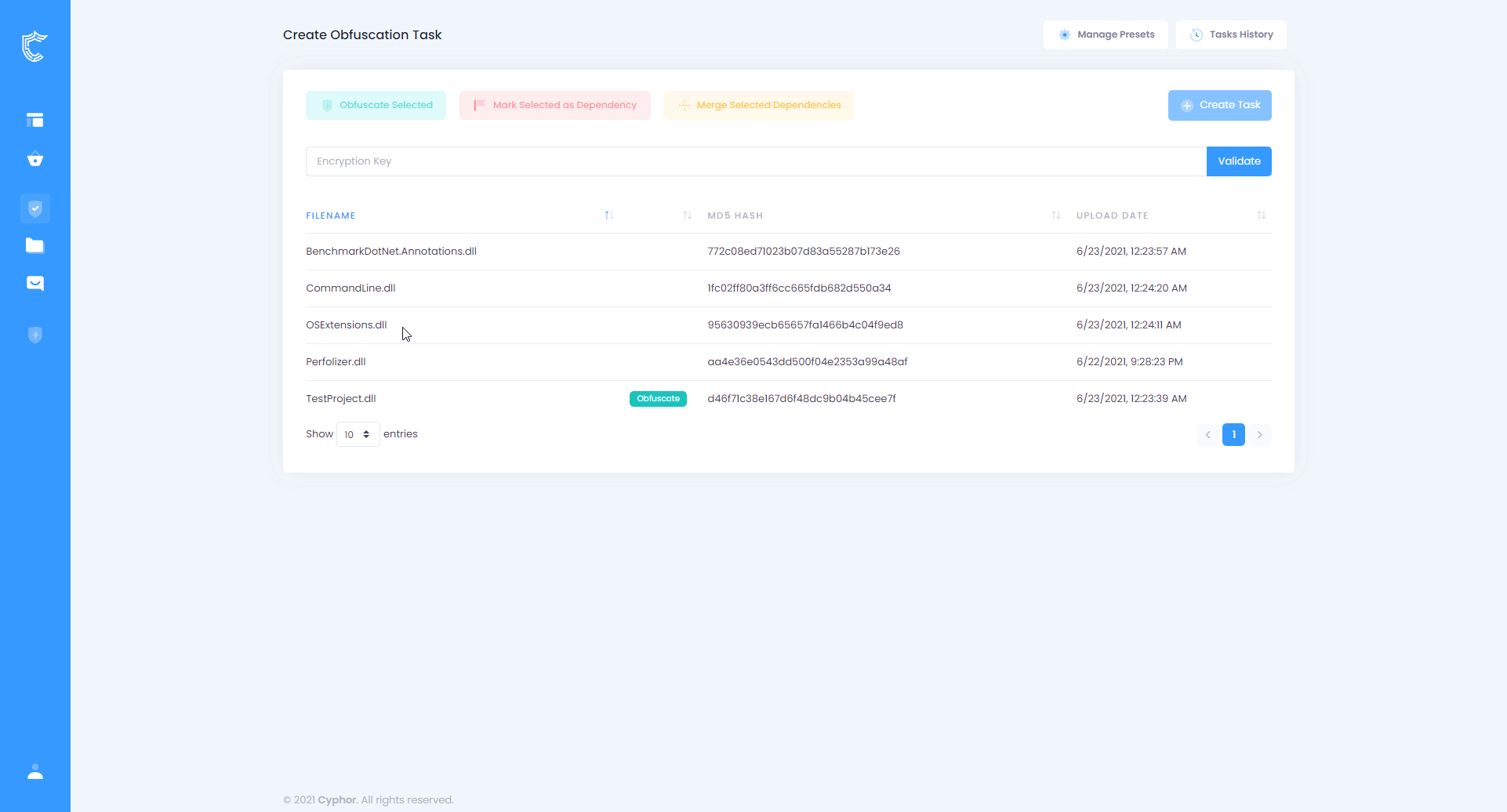Sort by MD5 Hash column header
Screen dimensions: 1507x812
(735, 216)
